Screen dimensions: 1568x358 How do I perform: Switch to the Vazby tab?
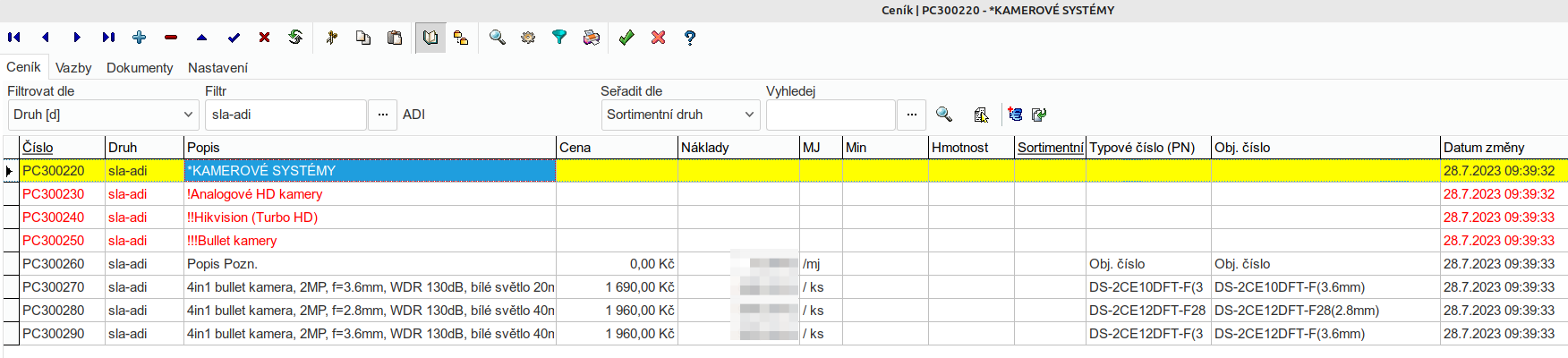pos(73,68)
